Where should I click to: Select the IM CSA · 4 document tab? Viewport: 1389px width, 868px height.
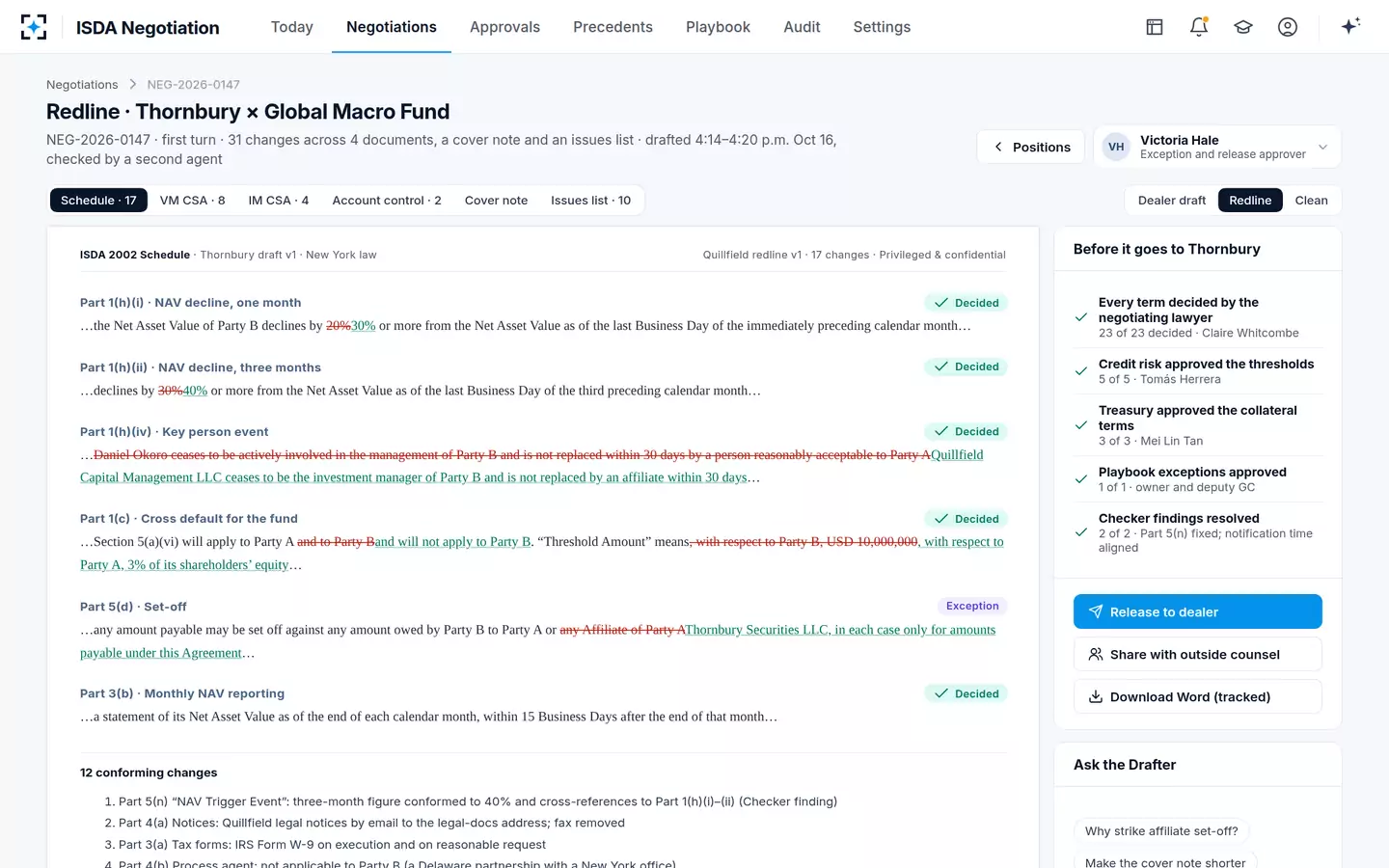point(279,201)
